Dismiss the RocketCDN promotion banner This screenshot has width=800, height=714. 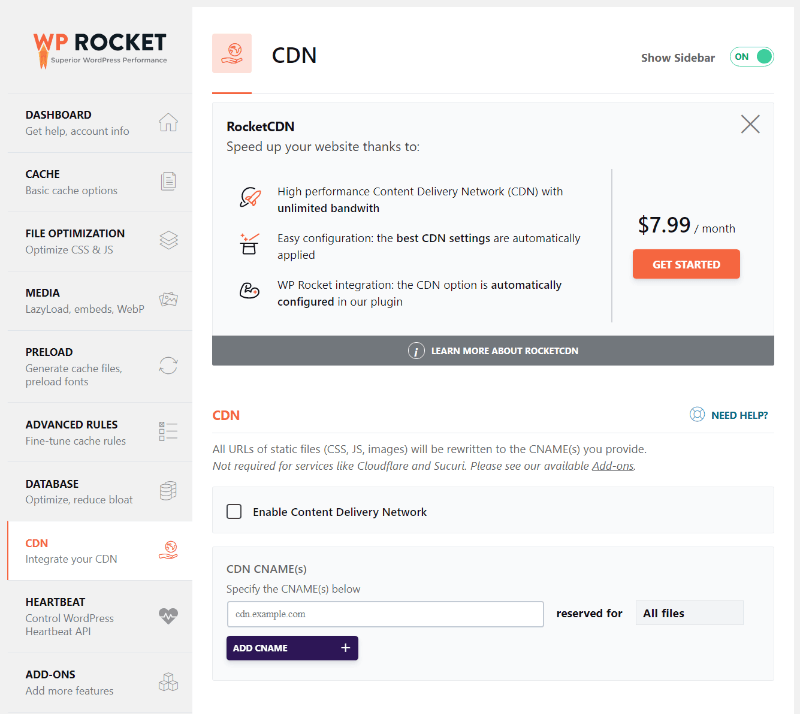(750, 124)
